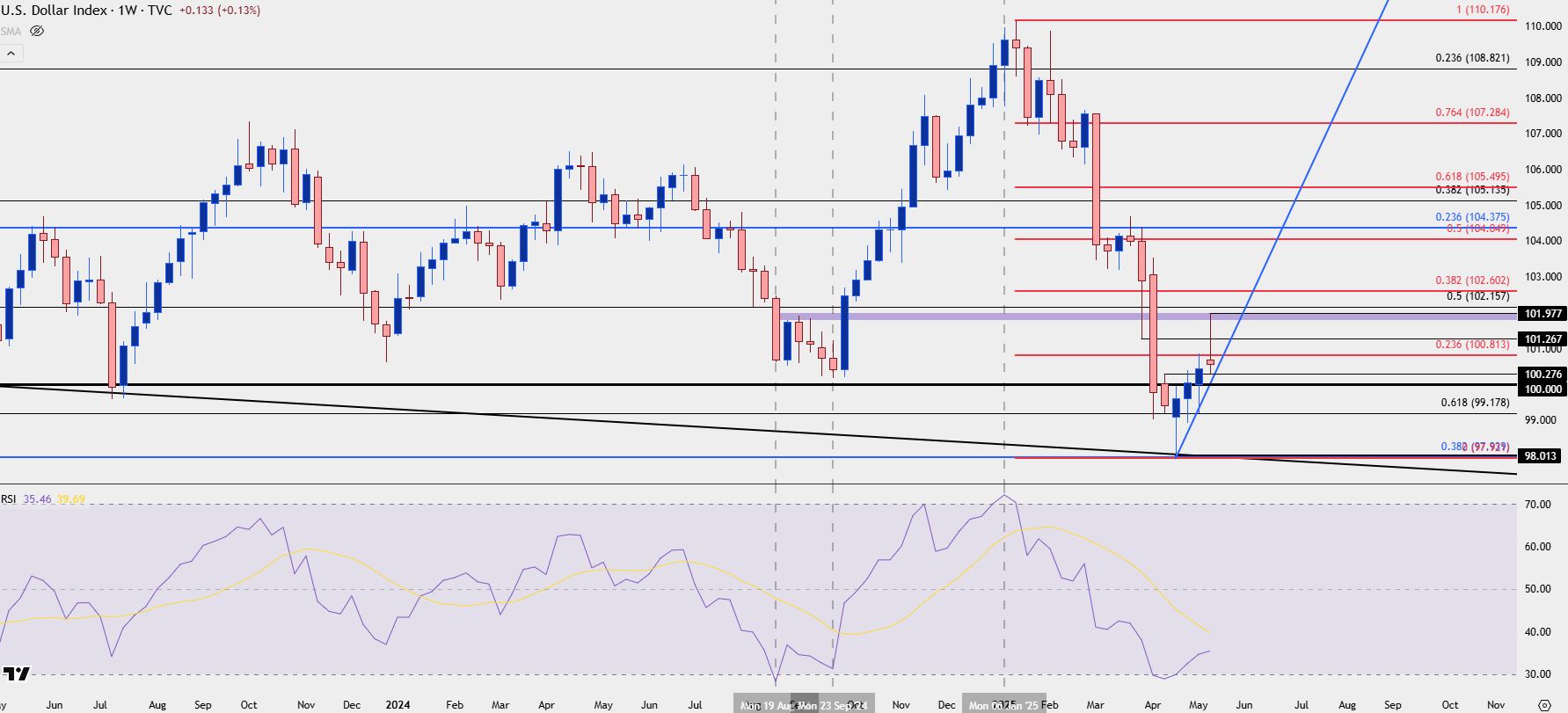Select the RSI indicator label
The height and width of the screenshot is (713, 1568).
9,499
